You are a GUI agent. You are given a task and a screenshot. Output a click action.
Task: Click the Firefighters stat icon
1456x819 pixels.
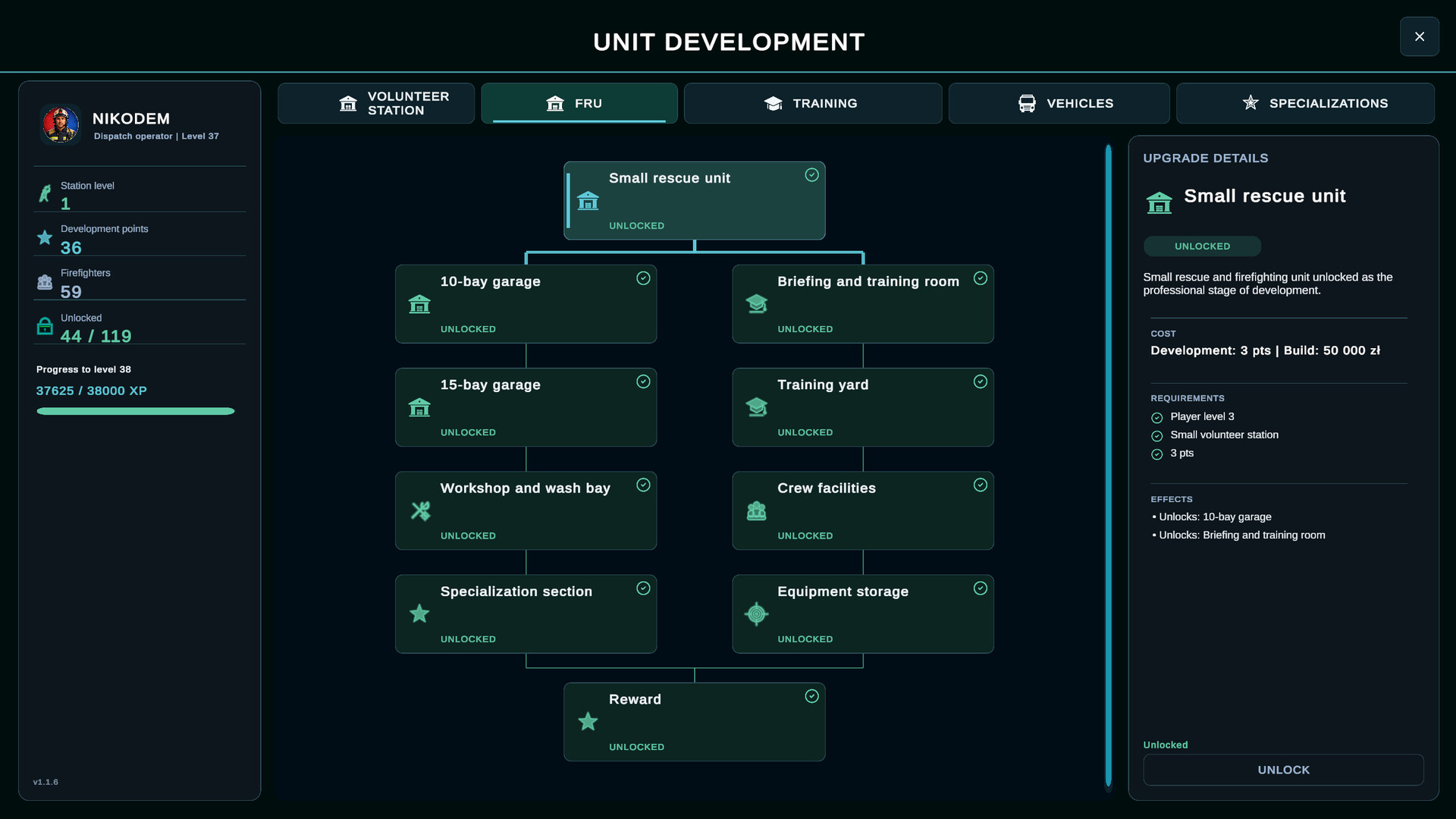pyautogui.click(x=45, y=282)
